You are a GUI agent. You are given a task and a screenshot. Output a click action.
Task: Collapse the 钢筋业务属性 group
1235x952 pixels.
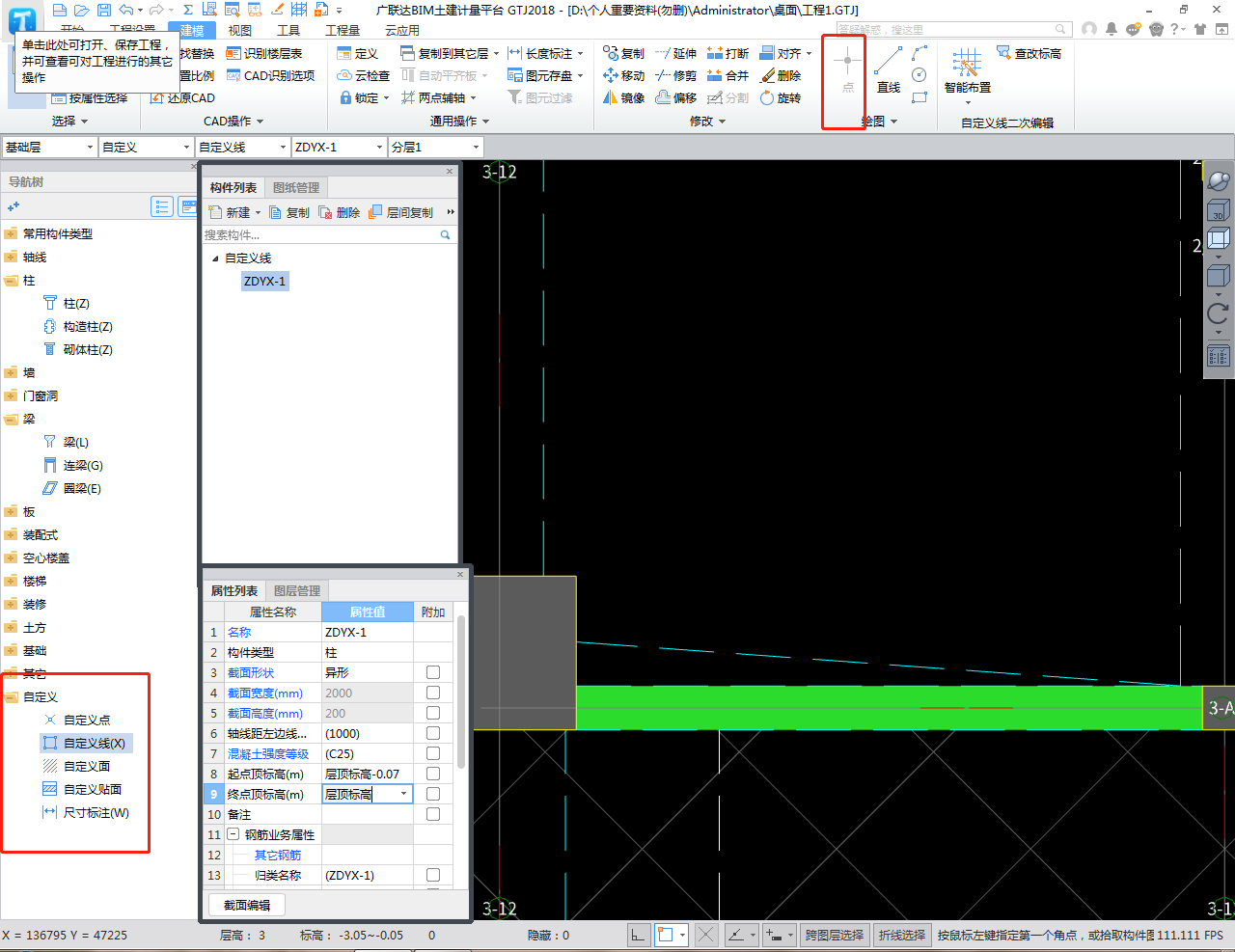coord(233,834)
